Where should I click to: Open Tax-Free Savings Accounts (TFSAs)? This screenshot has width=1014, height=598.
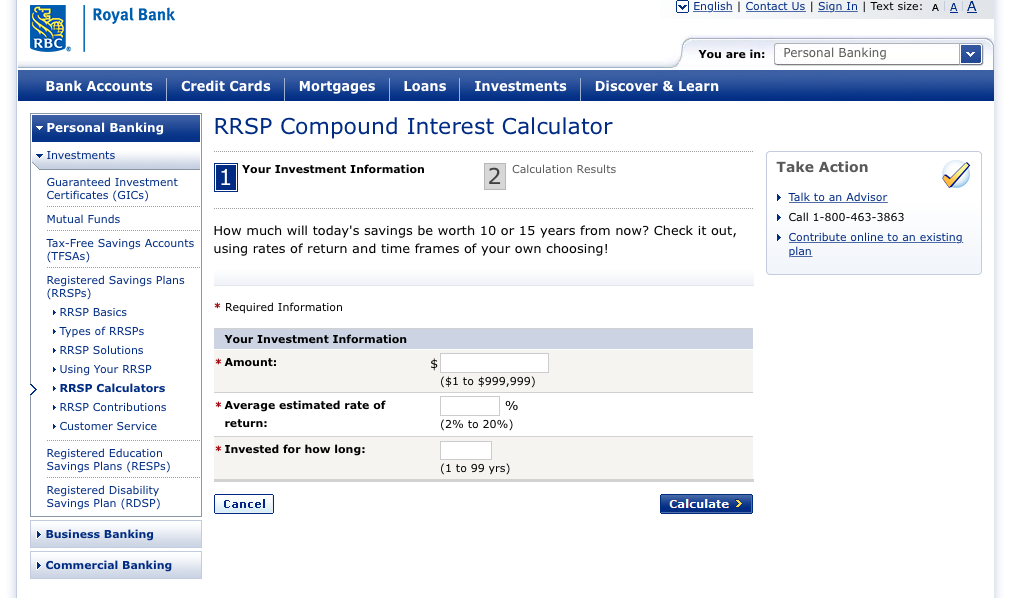click(x=120, y=250)
